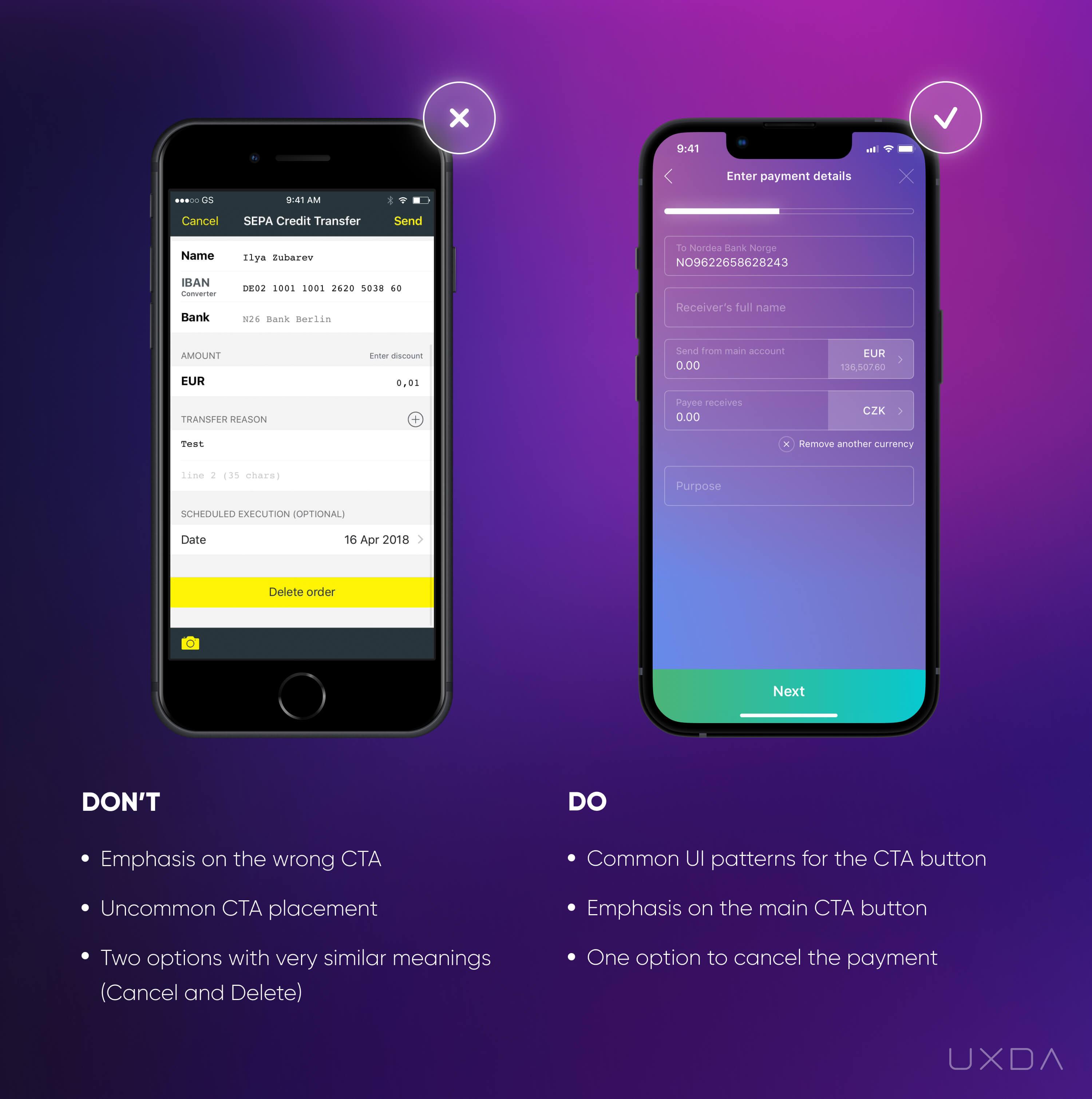Click the camera icon on left screen
The width and height of the screenshot is (1092, 1099).
point(192,643)
